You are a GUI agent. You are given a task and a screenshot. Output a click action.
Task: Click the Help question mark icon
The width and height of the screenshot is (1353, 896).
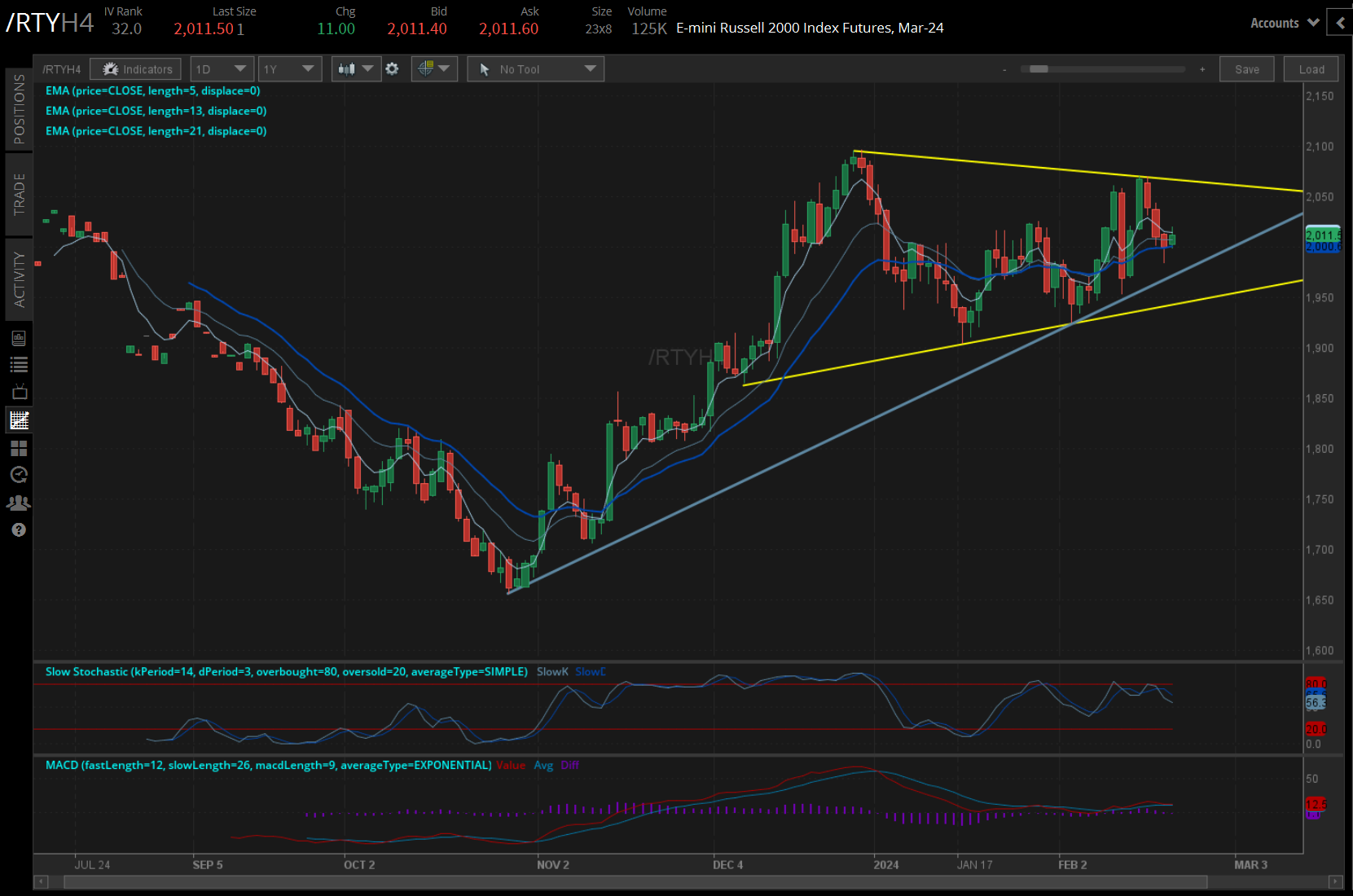tap(19, 529)
